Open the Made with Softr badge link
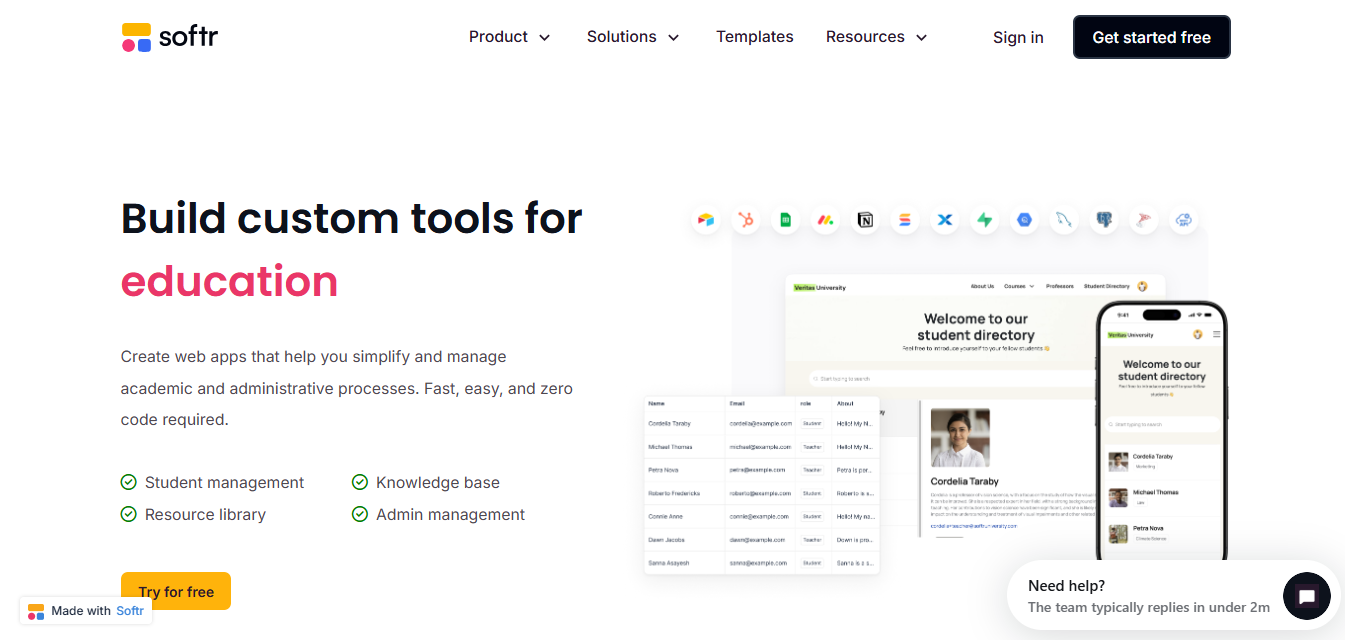The height and width of the screenshot is (640, 1345). click(x=86, y=611)
